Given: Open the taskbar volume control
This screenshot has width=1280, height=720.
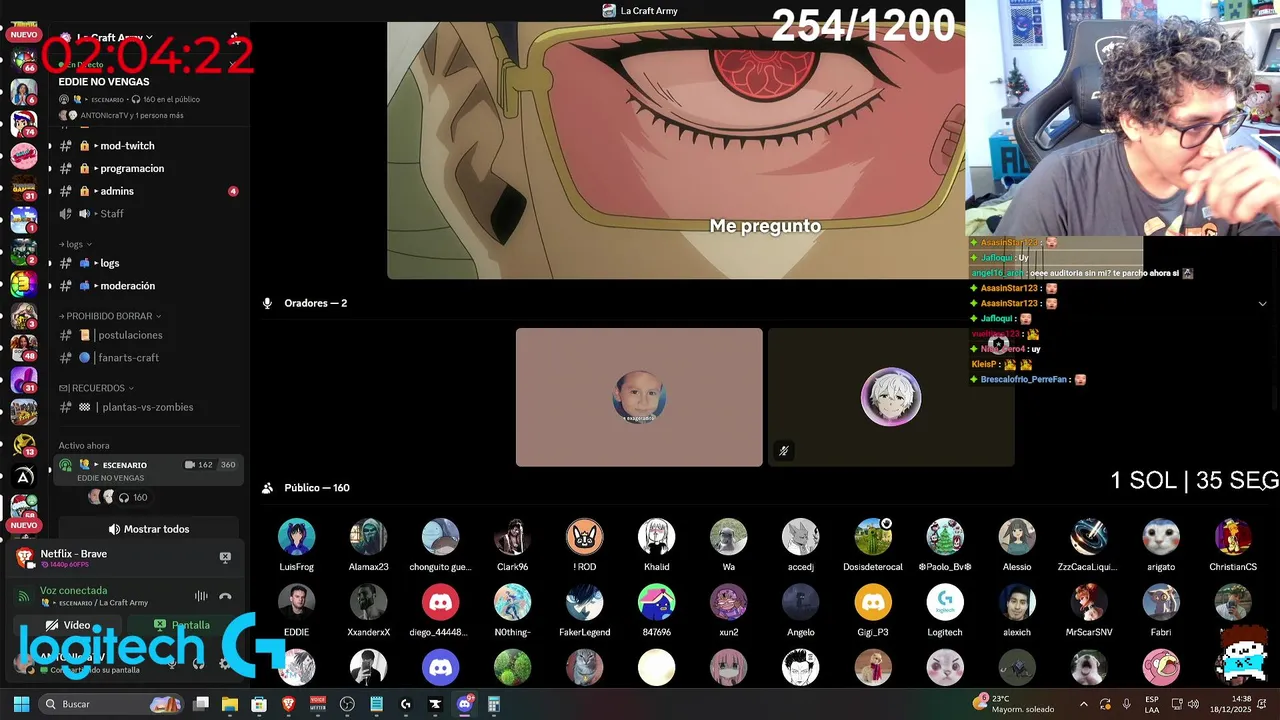Looking at the screenshot, I should pyautogui.click(x=1193, y=704).
